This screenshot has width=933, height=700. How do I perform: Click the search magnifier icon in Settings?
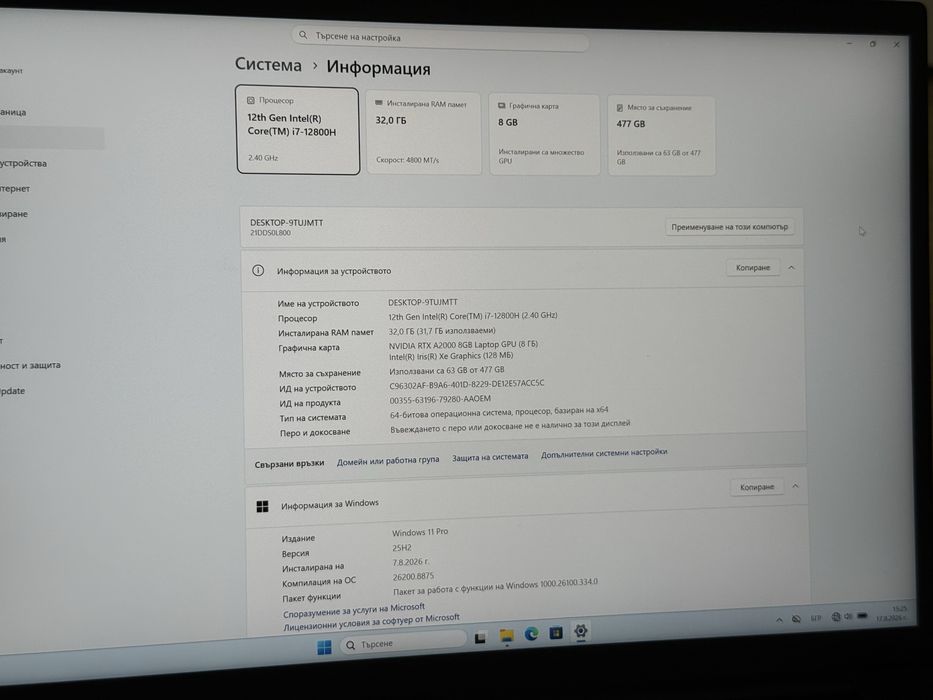click(x=303, y=35)
